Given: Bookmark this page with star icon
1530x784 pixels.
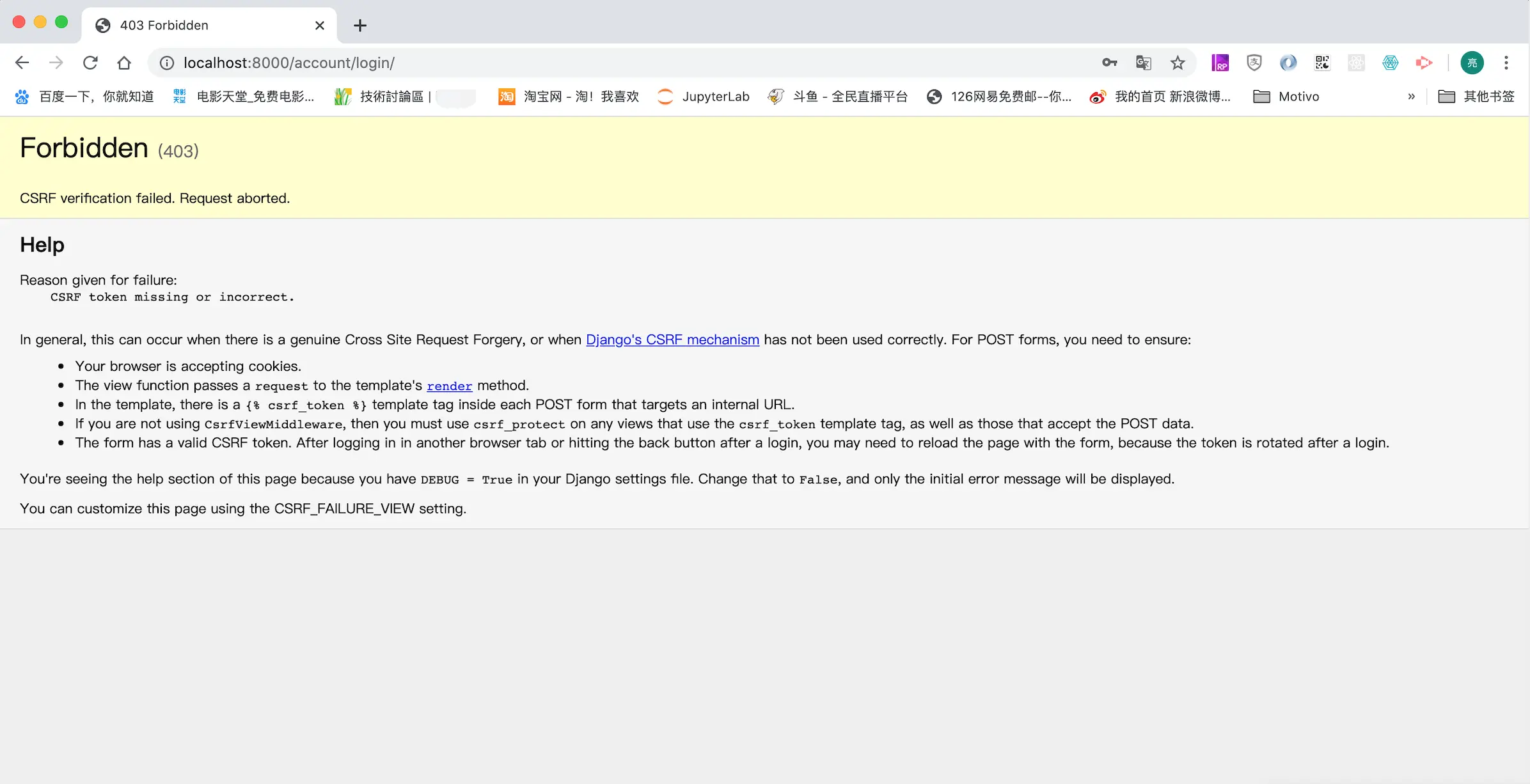Looking at the screenshot, I should pos(1178,63).
